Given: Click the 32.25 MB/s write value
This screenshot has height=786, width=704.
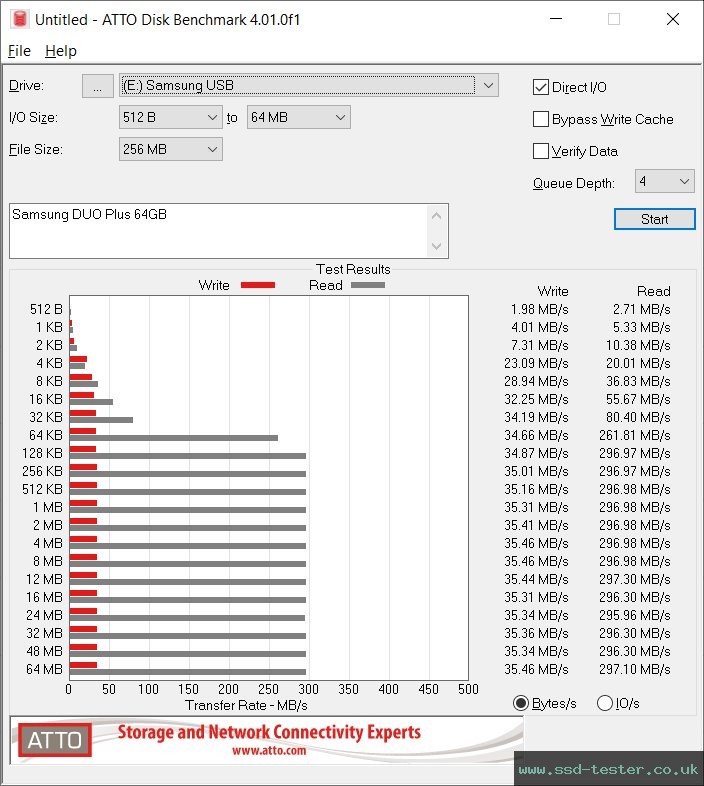Looking at the screenshot, I should [536, 399].
